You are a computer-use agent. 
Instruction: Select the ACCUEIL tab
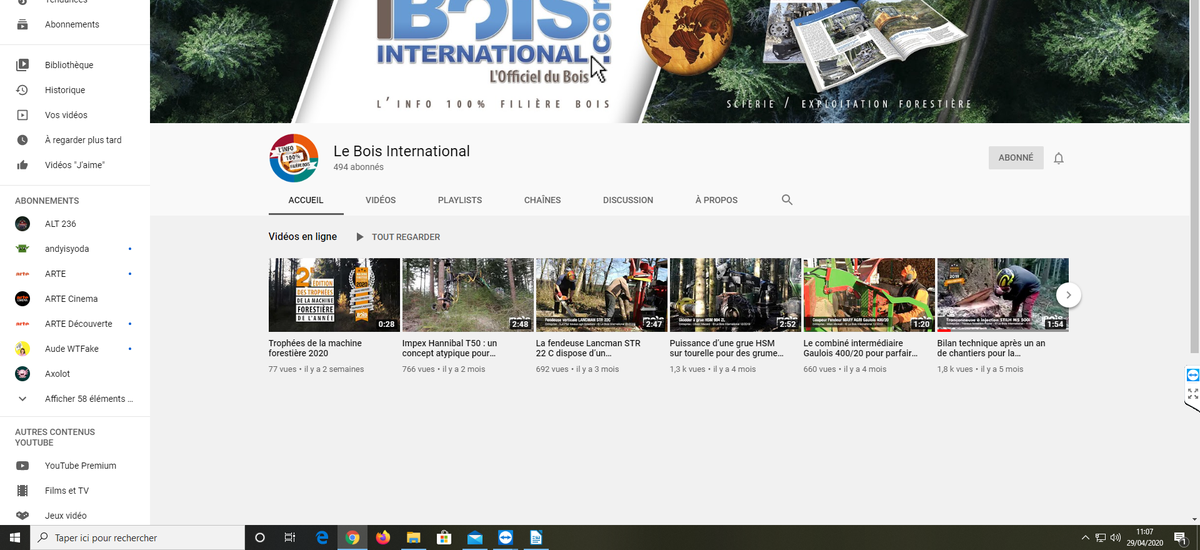[x=306, y=200]
